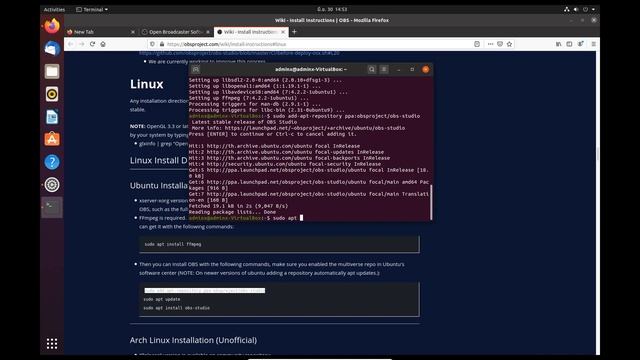Screen dimensions: 640x360
Task: Click the terminal prompt with 'sudo apt'
Action: 246,218
